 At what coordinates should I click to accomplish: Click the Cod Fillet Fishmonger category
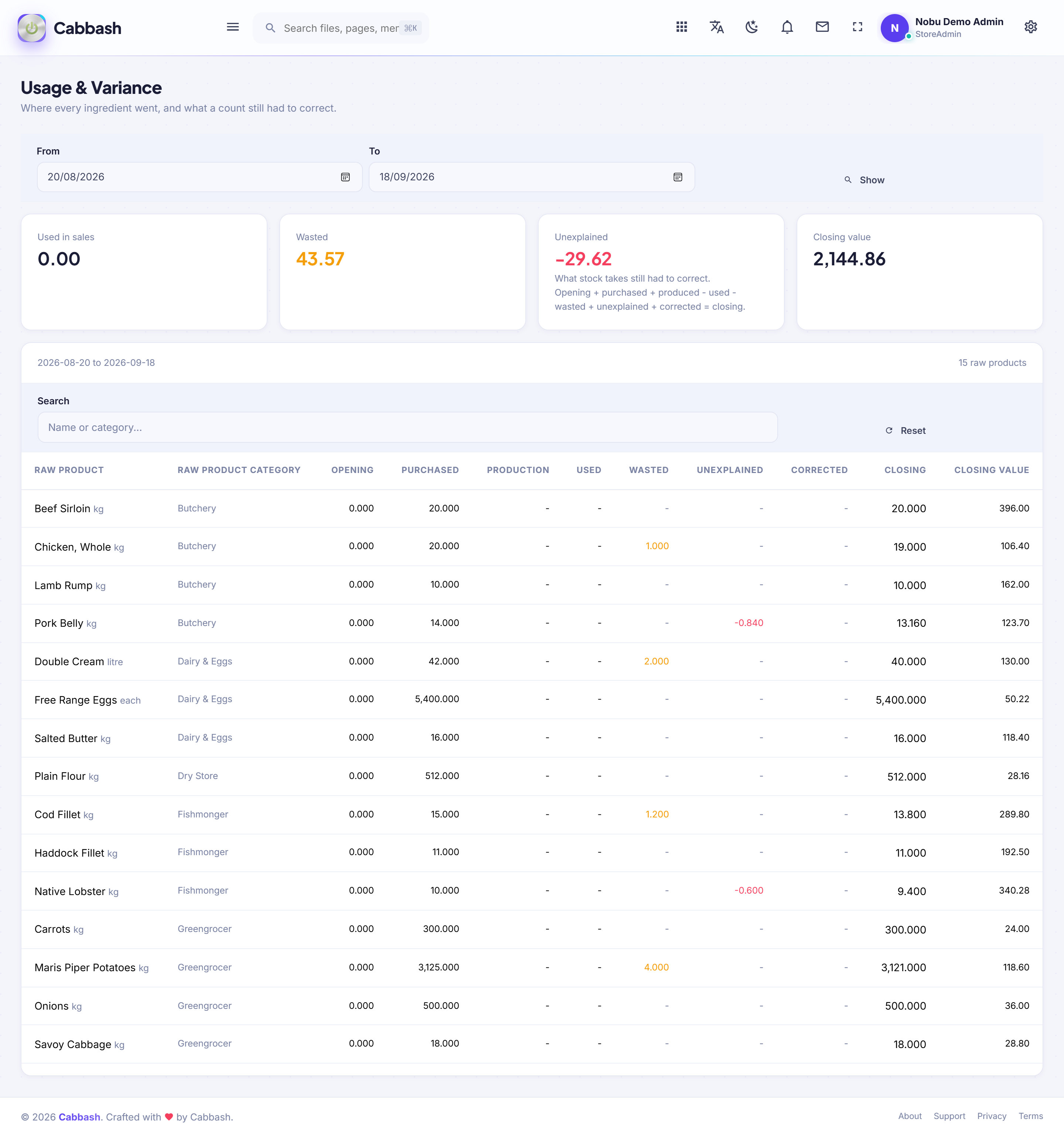point(203,814)
